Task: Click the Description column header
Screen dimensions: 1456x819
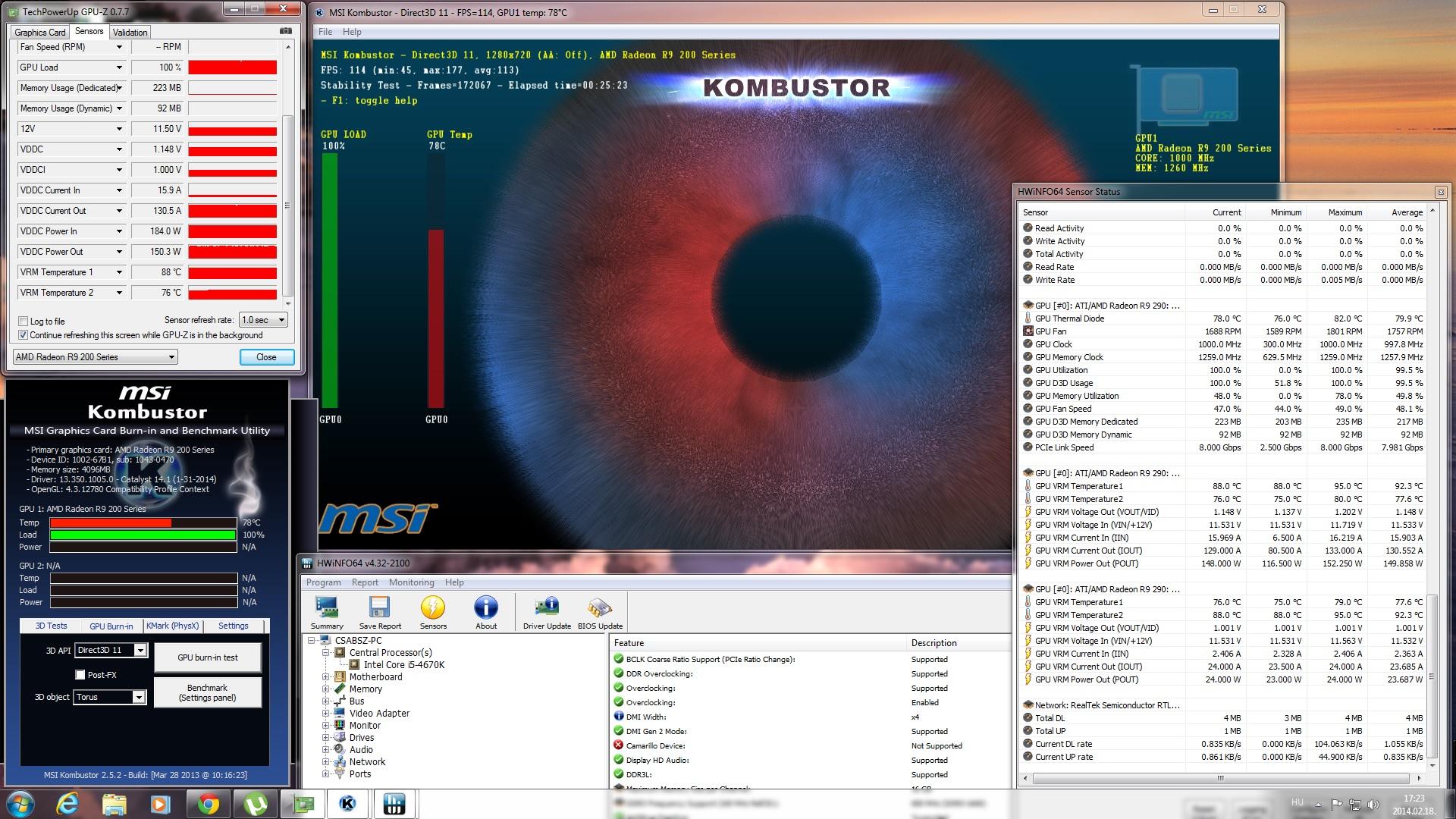Action: (959, 643)
